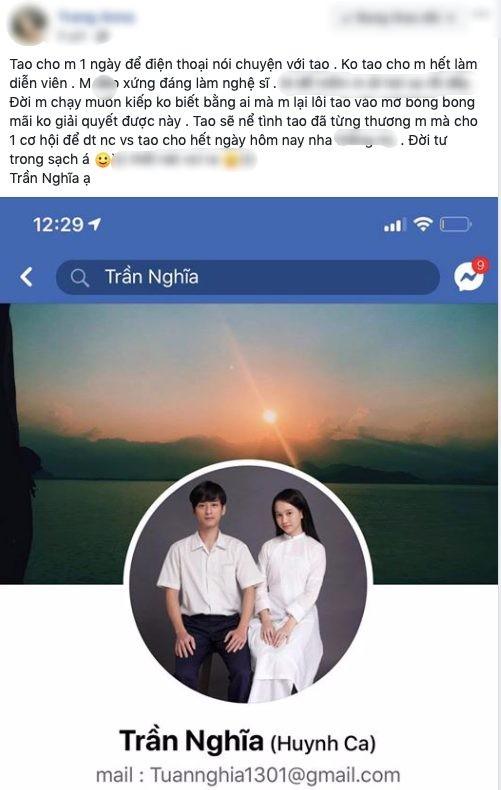Image resolution: width=501 pixels, height=790 pixels.
Task: Tap the back chevron arrow
Action: coord(26,277)
